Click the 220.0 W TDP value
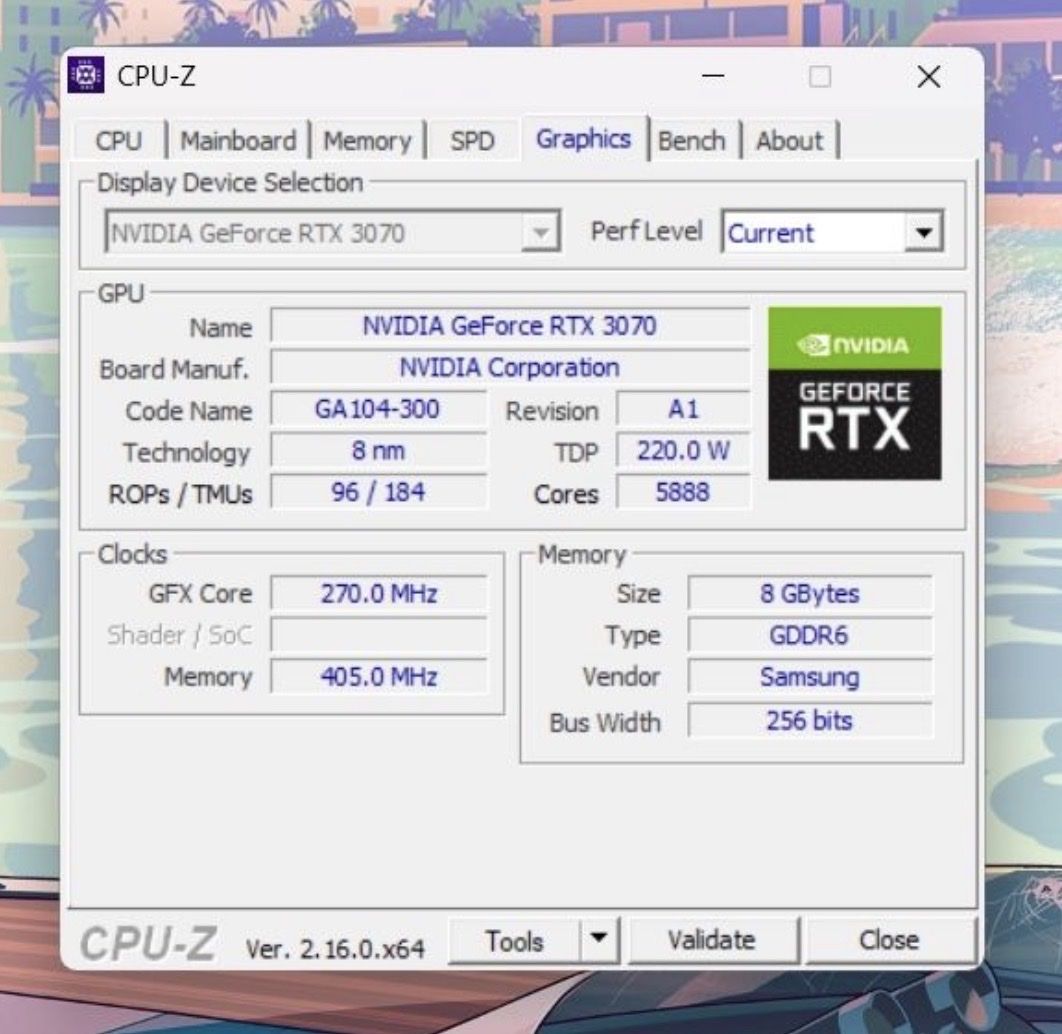Viewport: 1062px width, 1034px height. coord(683,450)
